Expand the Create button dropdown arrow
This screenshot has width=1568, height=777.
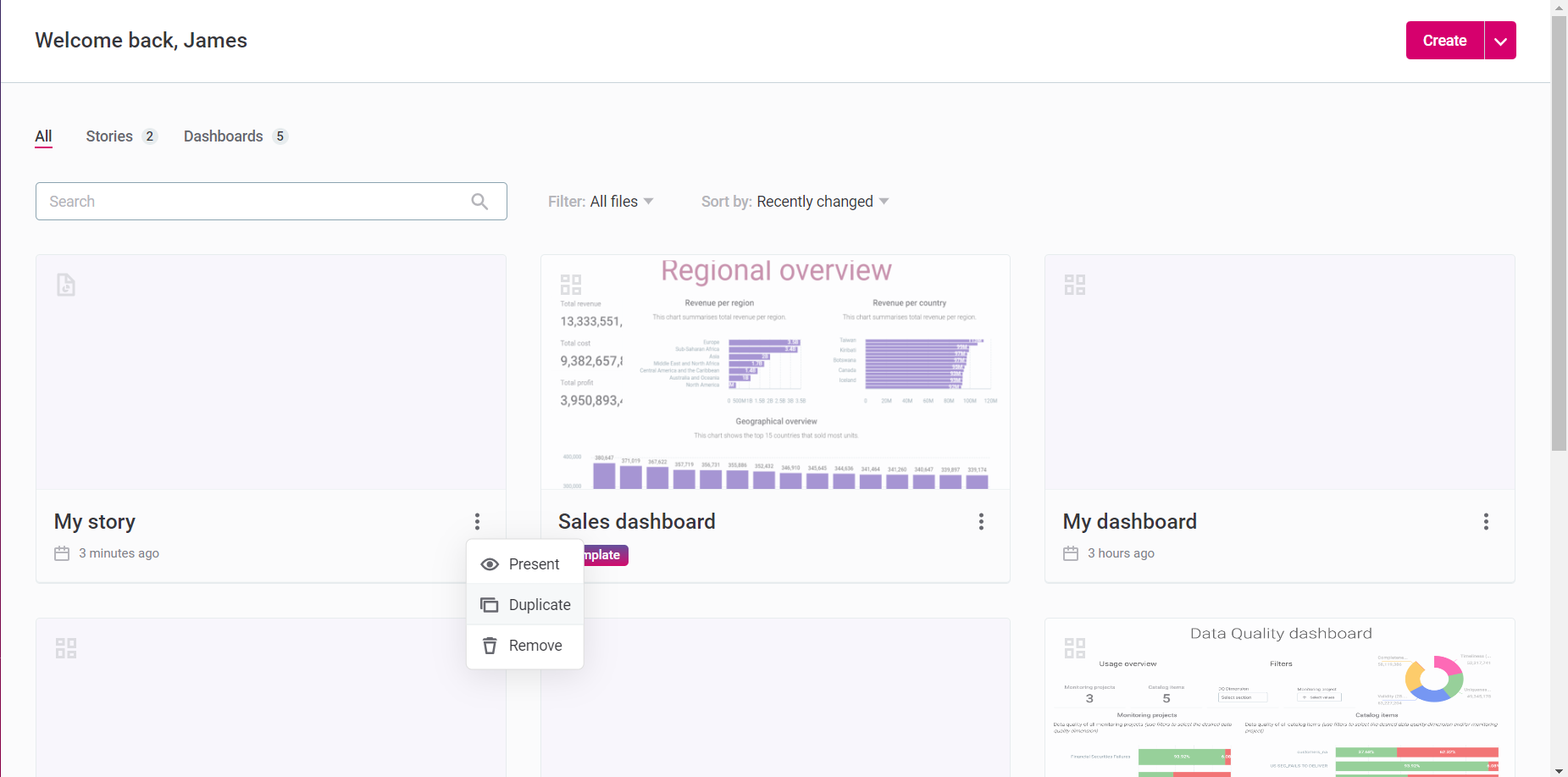[x=1500, y=41]
